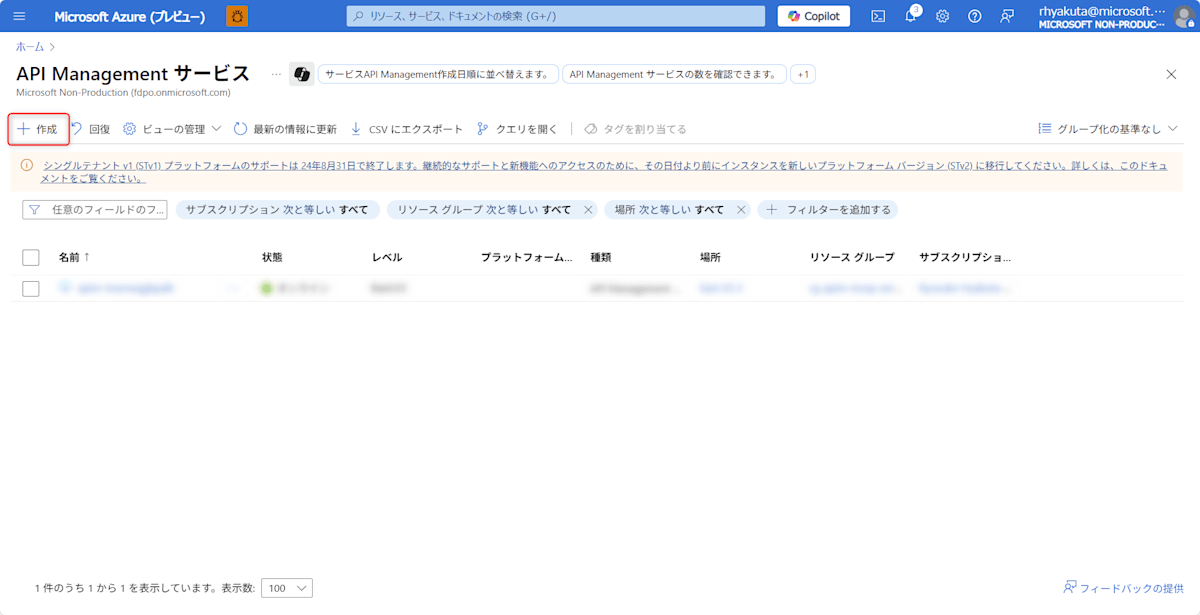Click the 作成 (create) button
This screenshot has height=615, width=1200.
point(38,129)
